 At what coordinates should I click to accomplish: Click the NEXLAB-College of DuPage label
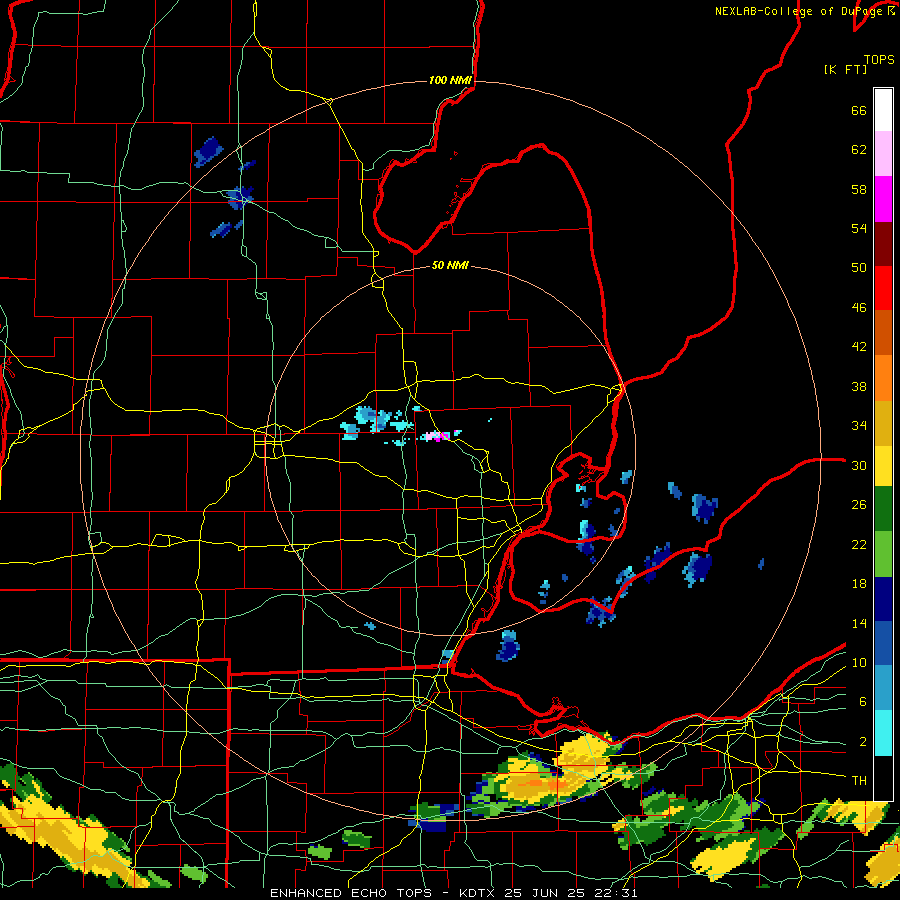click(801, 11)
